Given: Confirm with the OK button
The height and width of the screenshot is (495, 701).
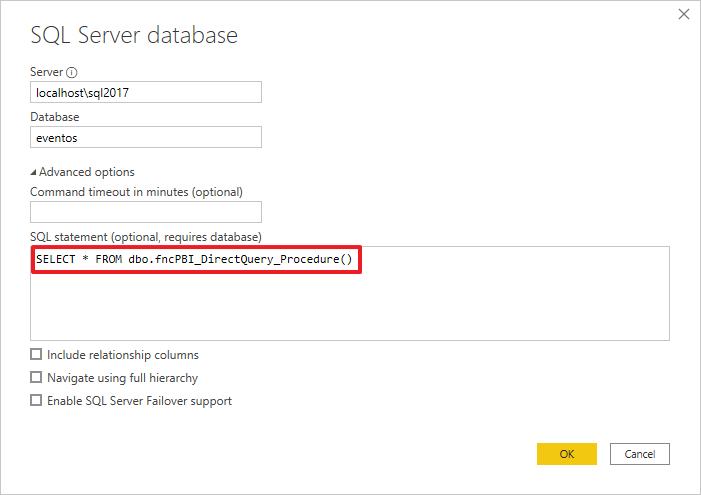Looking at the screenshot, I should point(566,454).
